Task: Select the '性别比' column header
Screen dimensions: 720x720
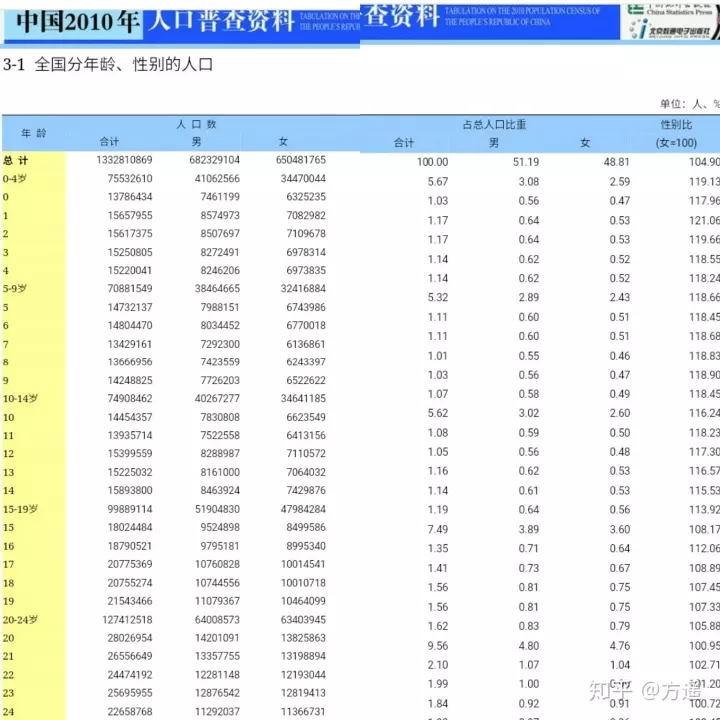Action: click(676, 125)
